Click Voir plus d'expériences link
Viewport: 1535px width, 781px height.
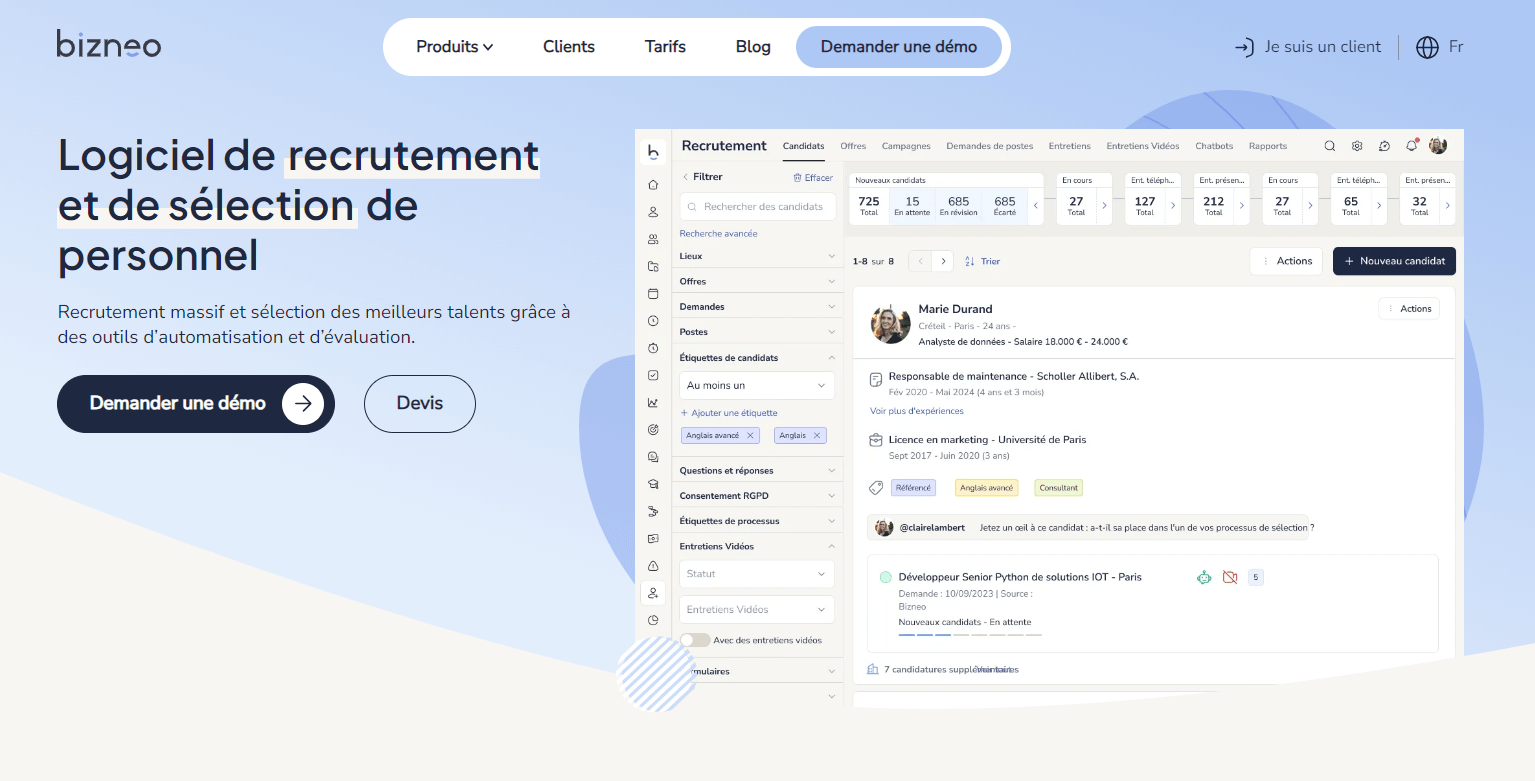pos(917,411)
